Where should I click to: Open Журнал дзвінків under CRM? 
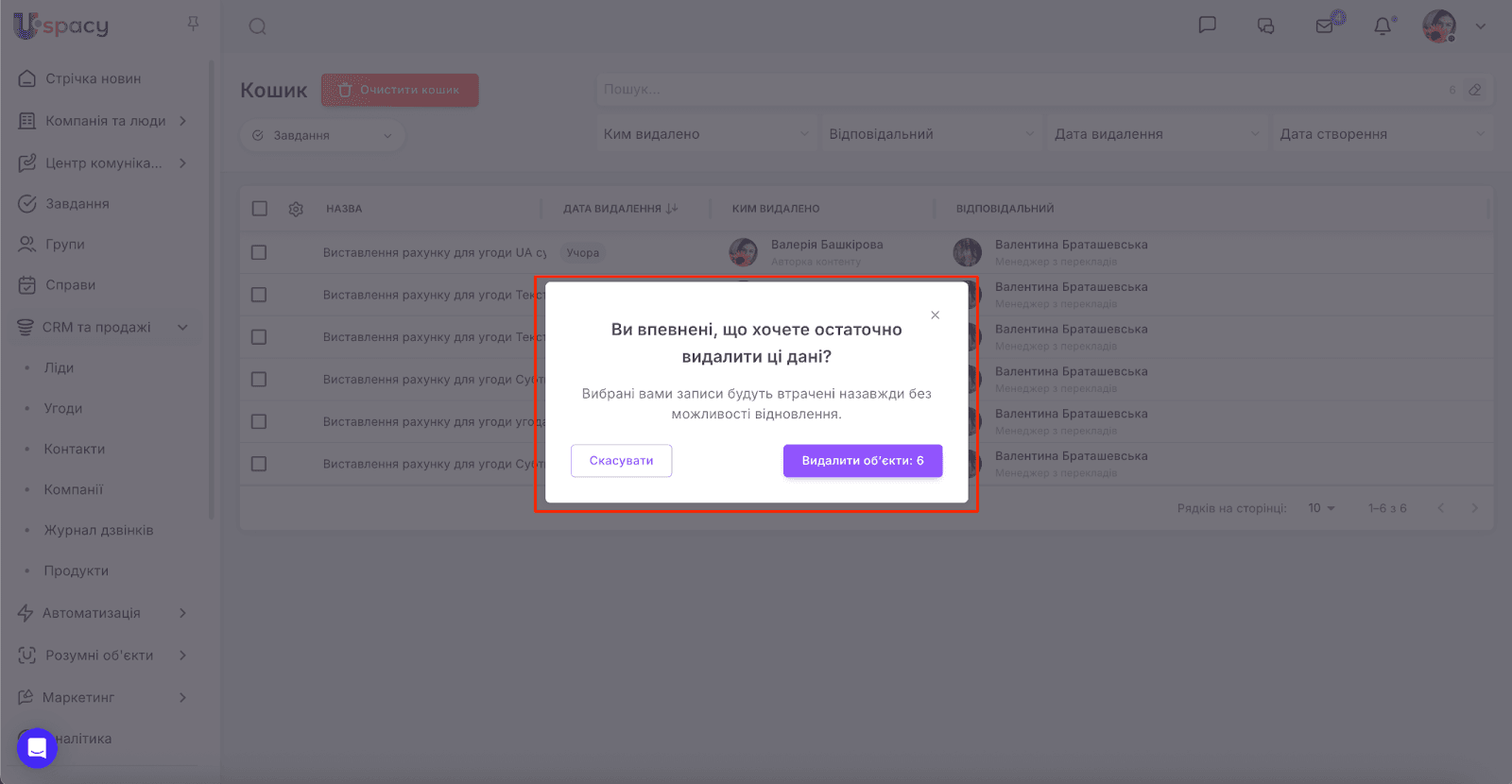[98, 531]
